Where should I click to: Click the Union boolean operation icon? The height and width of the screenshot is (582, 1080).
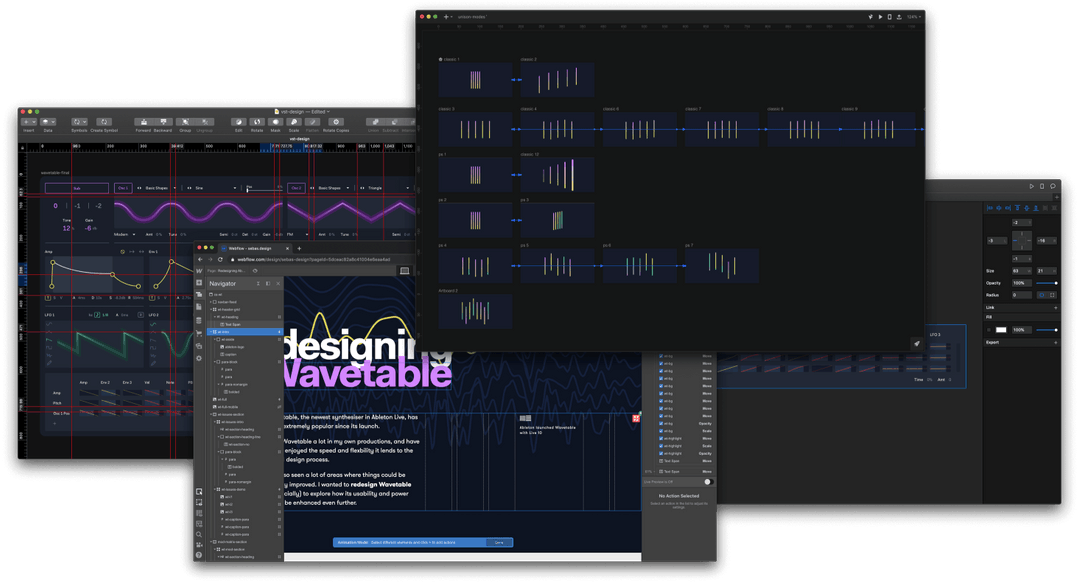377,123
